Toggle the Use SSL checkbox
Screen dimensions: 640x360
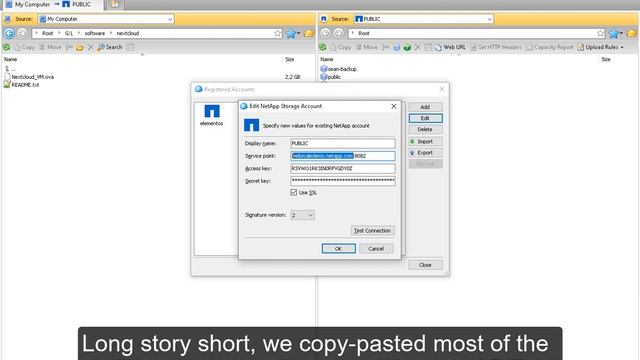click(293, 192)
